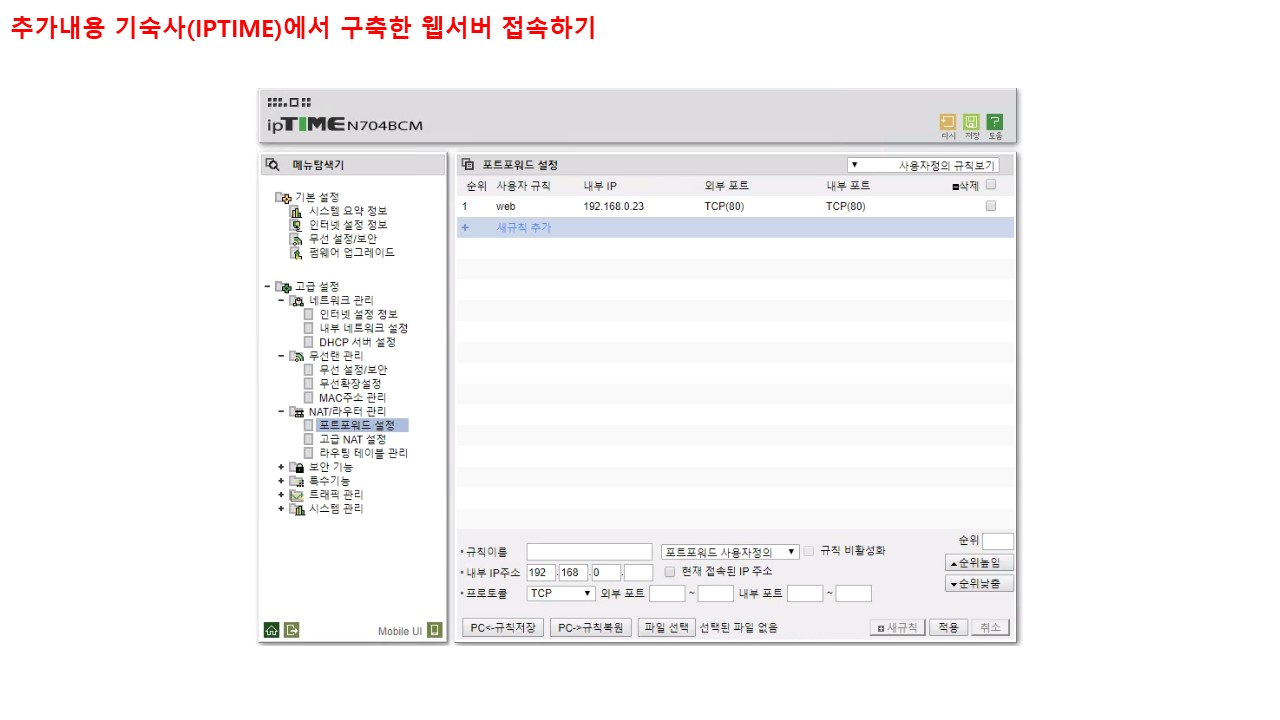The image size is (1280, 720).
Task: Collapse the 고급 설정 tree node
Action: click(267, 287)
